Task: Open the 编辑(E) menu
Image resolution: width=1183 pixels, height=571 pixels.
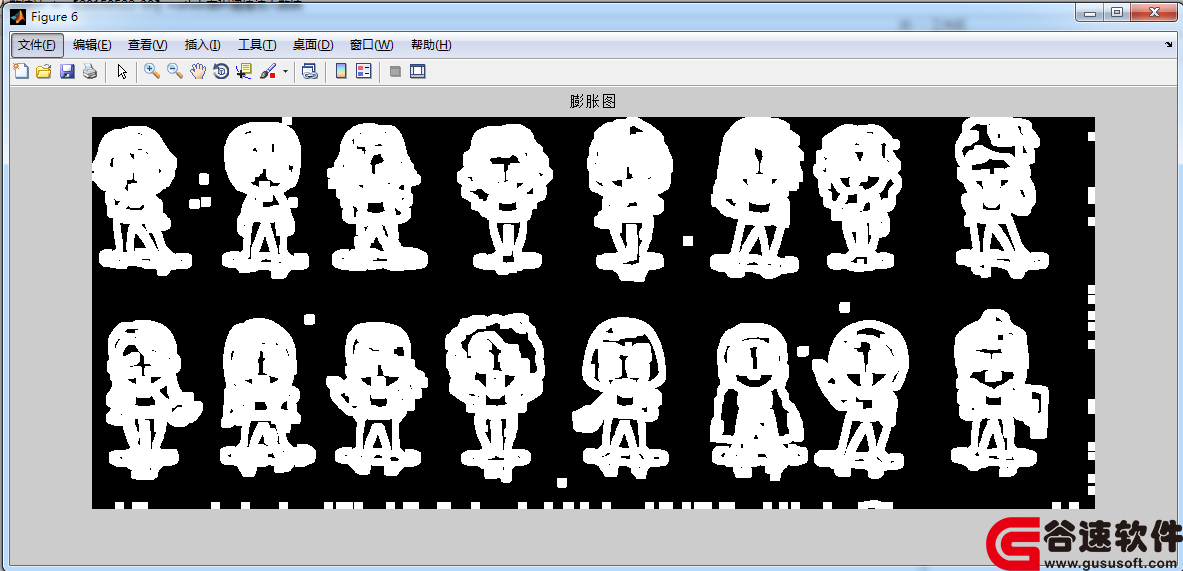Action: click(92, 45)
